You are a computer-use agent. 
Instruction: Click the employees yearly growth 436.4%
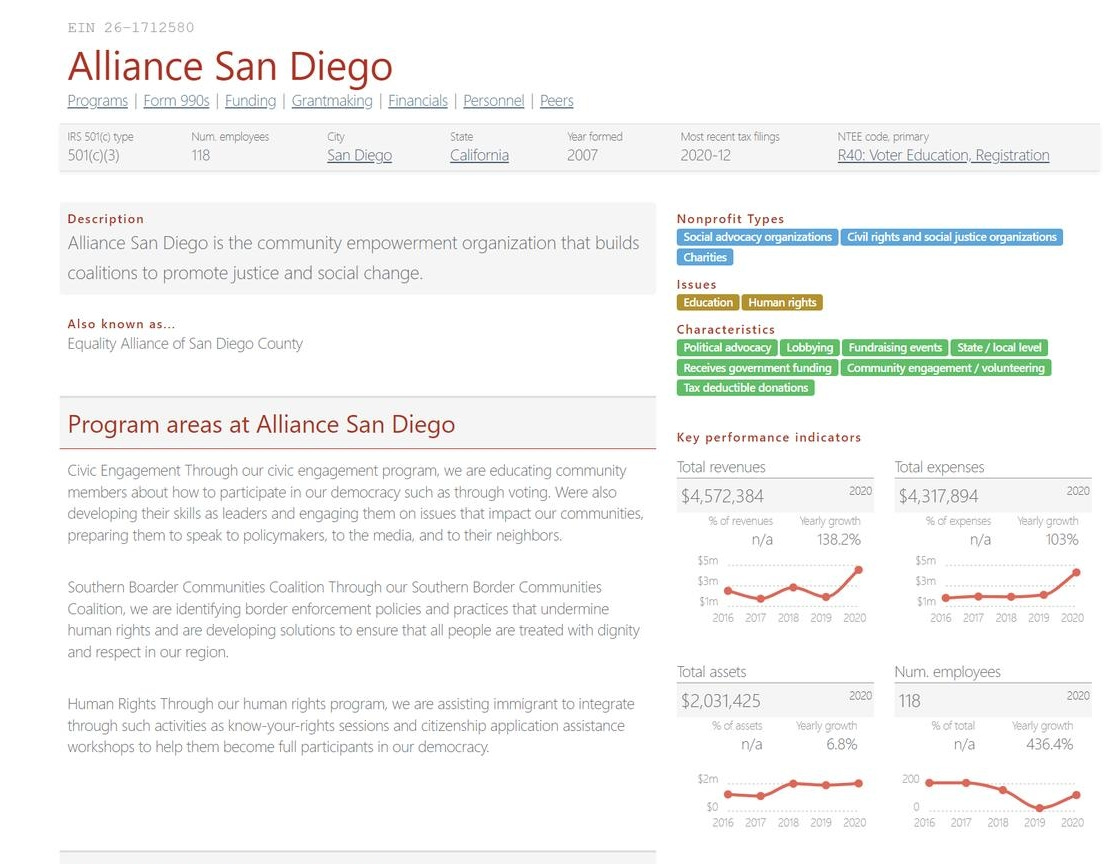(1050, 744)
